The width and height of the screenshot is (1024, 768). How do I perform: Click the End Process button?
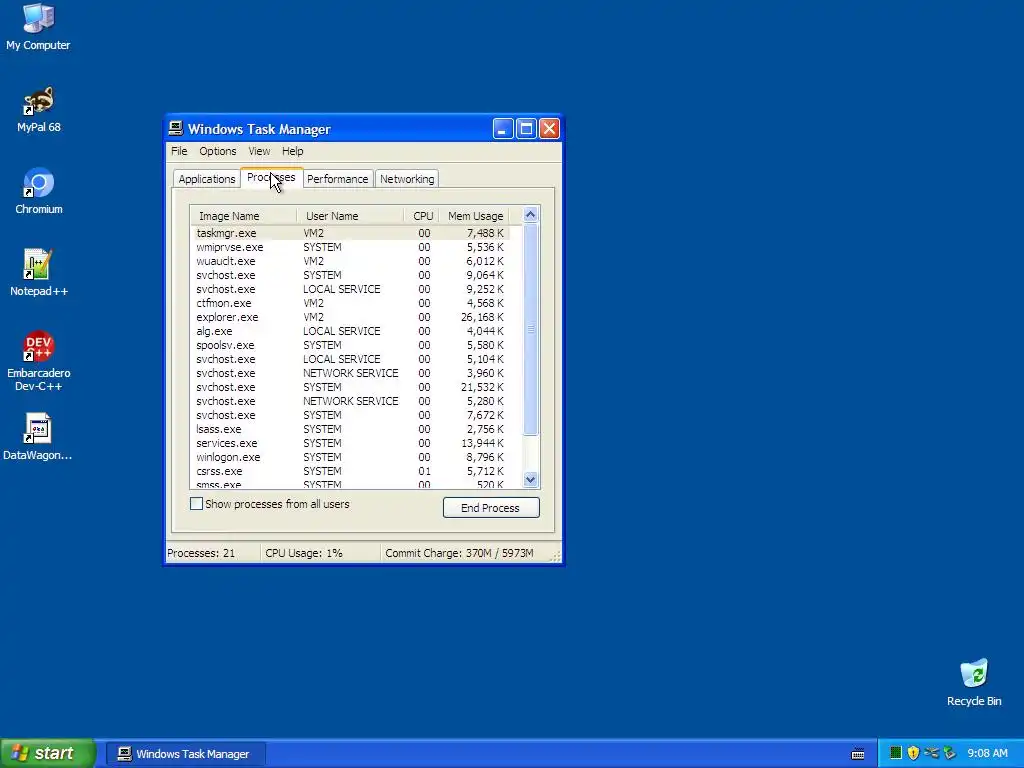[x=491, y=507]
